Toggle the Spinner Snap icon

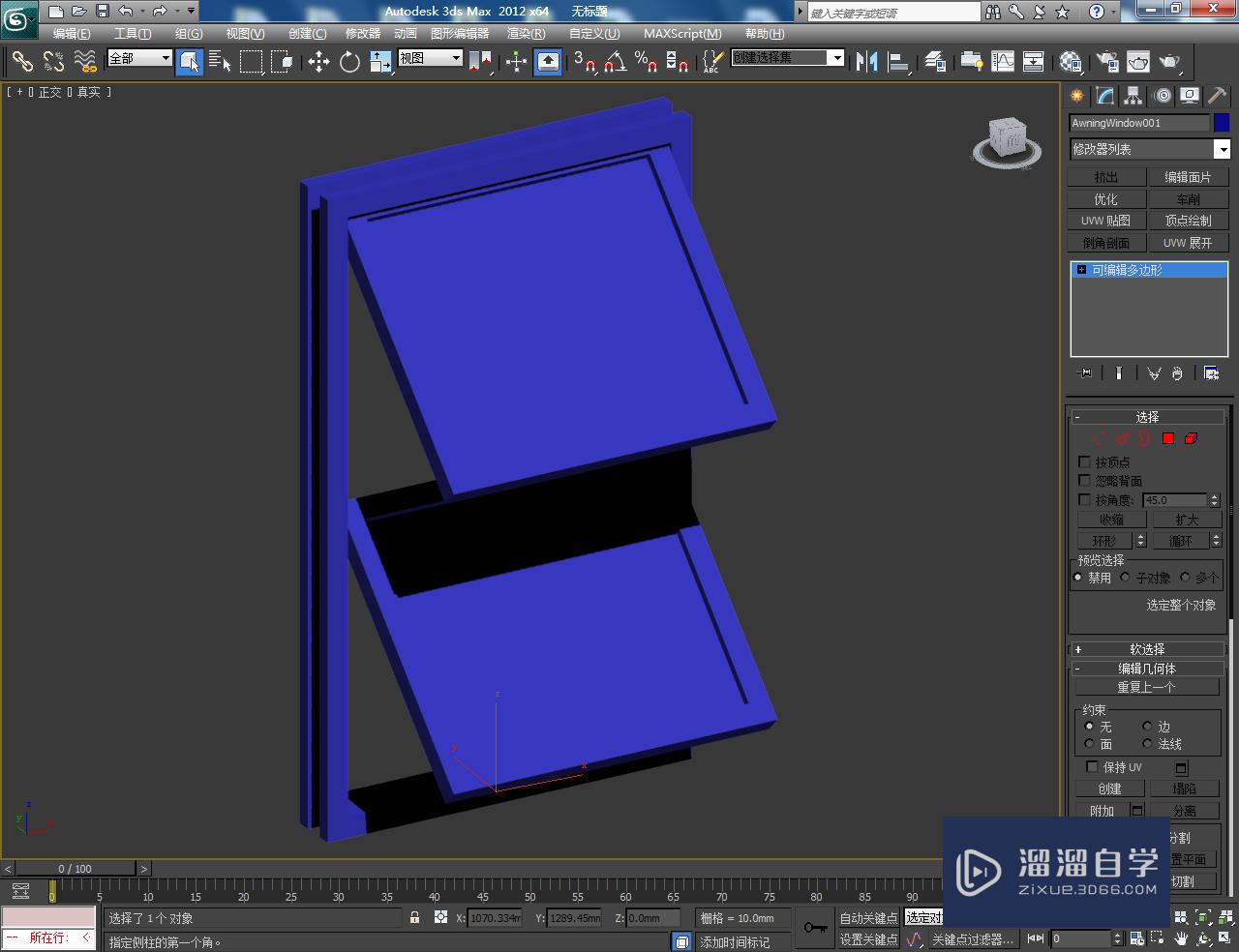coord(678,62)
